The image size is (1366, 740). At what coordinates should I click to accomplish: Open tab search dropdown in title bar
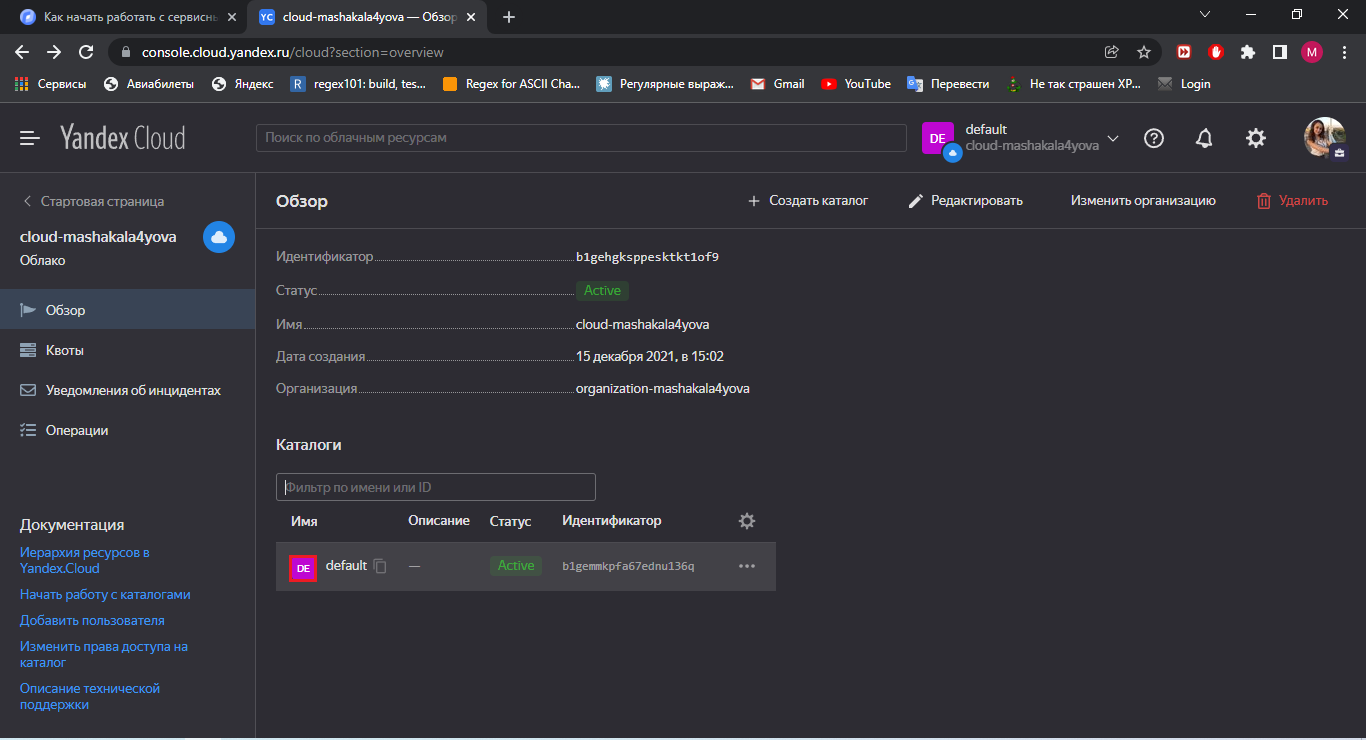[1205, 14]
